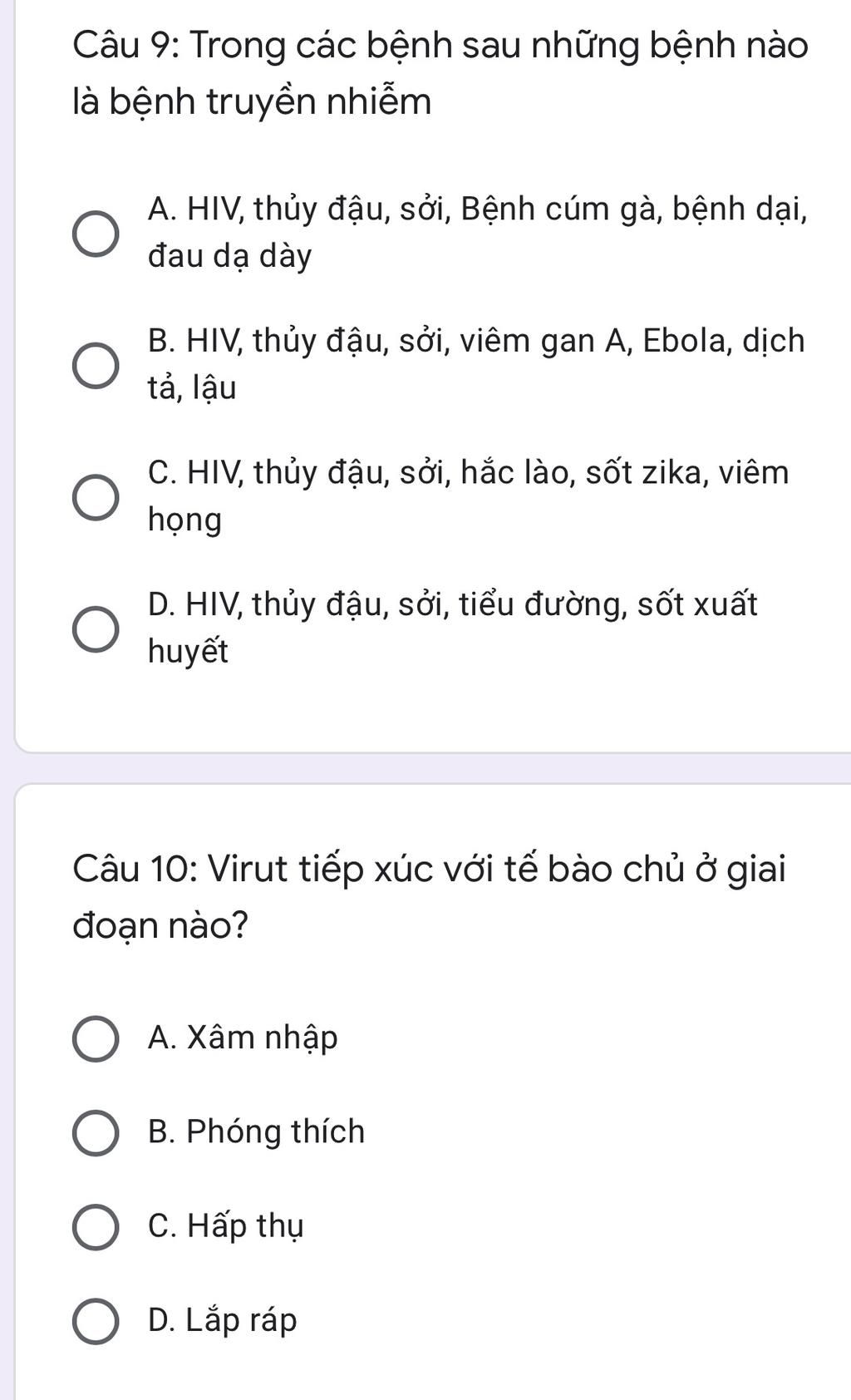Choose the 'B. Phóng thích' radio circle

(x=96, y=1132)
